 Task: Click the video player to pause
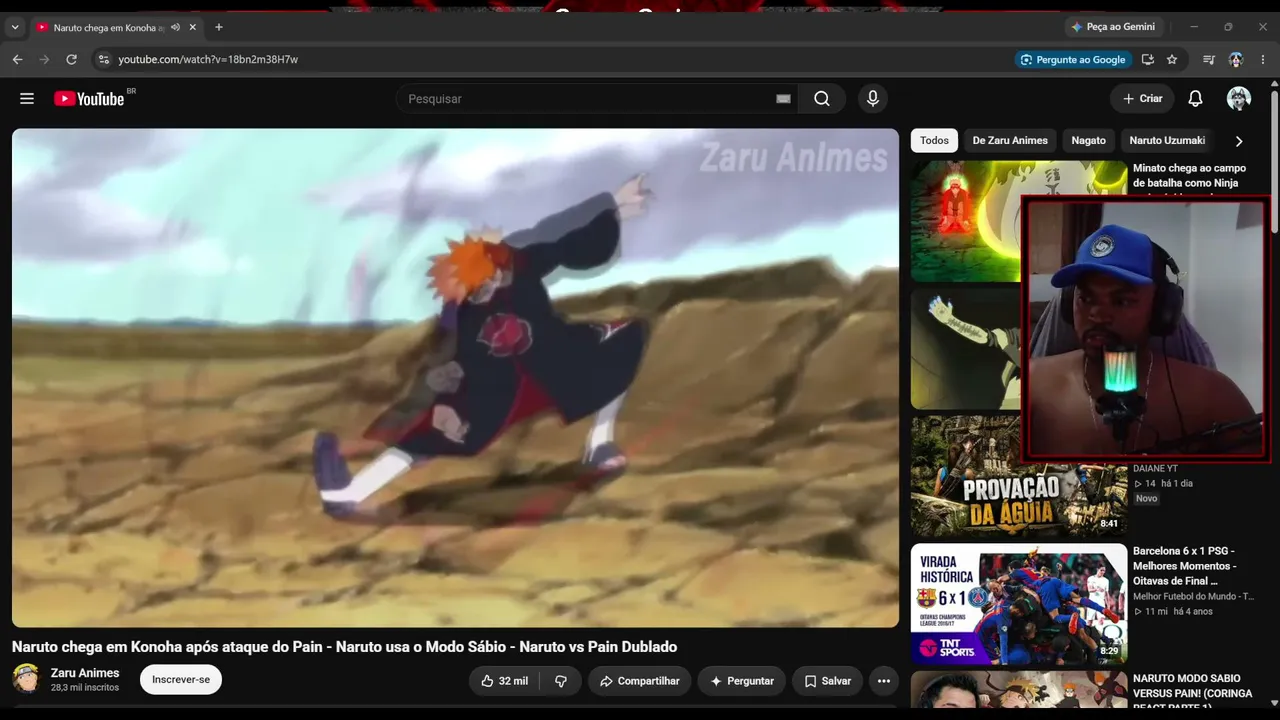(x=455, y=378)
